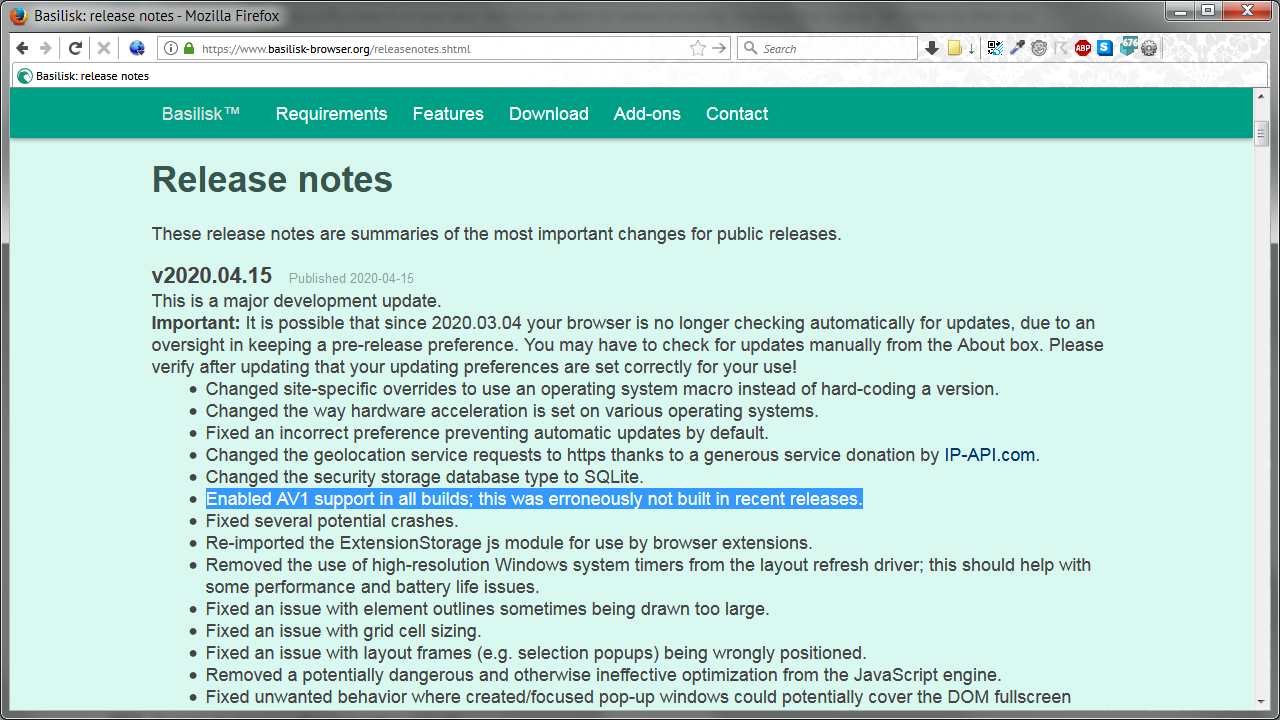Open the Downloads arrow button
Viewport: 1280px width, 720px height.
(932, 48)
